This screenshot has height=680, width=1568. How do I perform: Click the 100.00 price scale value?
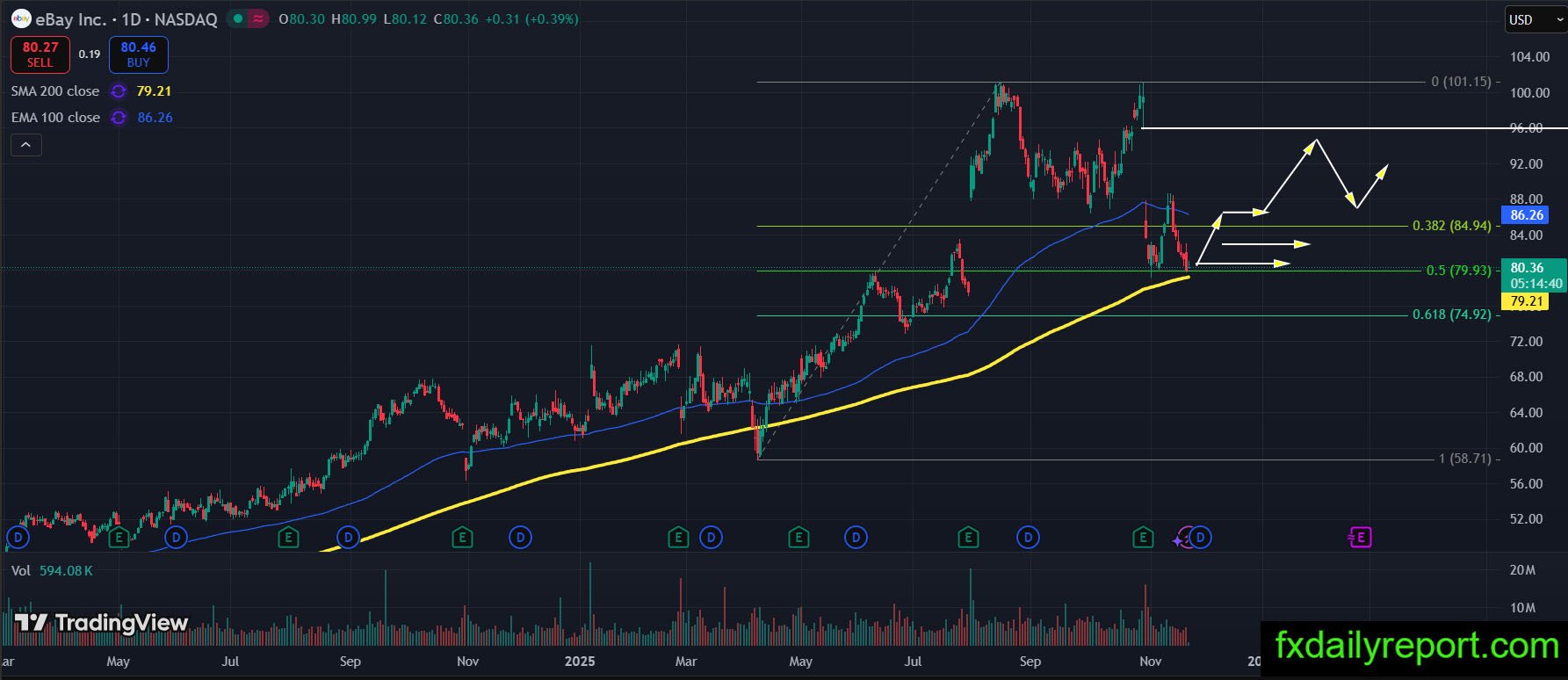[x=1529, y=93]
